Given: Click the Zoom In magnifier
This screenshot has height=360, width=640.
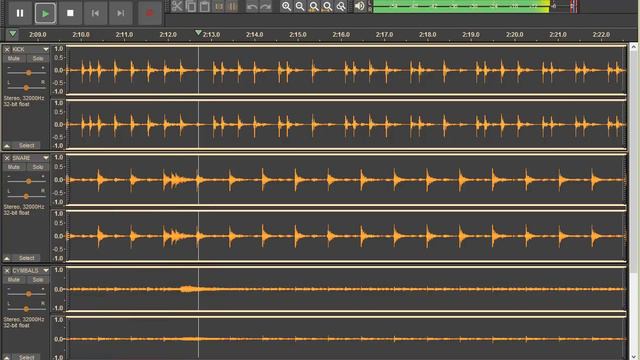Looking at the screenshot, I should [x=287, y=6].
